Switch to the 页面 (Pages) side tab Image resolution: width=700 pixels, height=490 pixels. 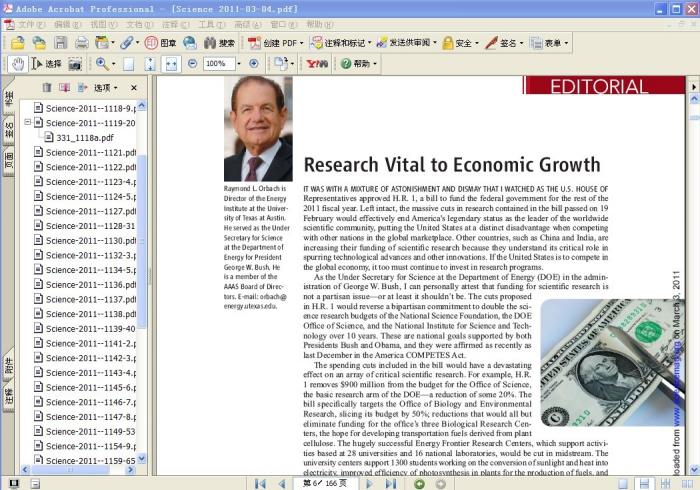[8, 160]
